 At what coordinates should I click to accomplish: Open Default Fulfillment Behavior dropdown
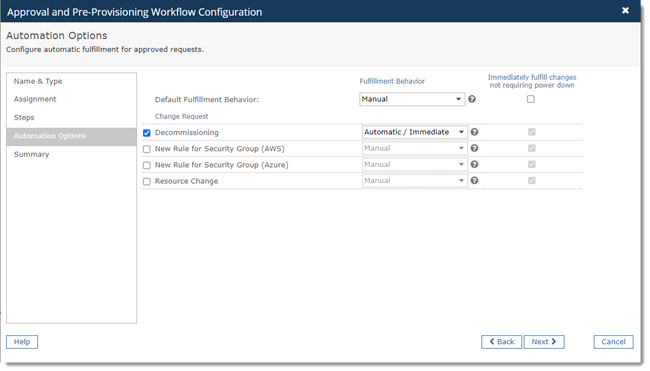(412, 99)
